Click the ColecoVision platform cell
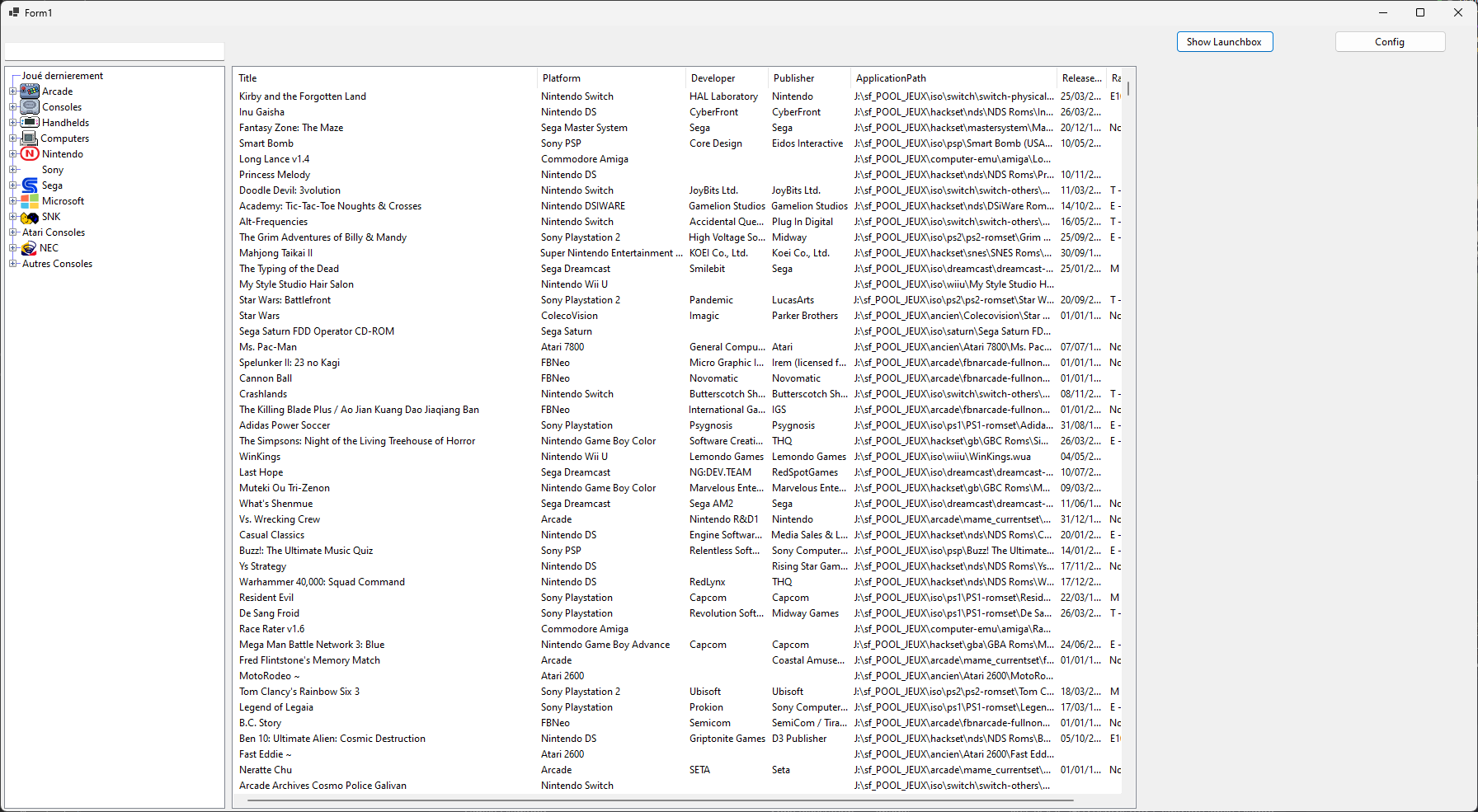 click(570, 316)
